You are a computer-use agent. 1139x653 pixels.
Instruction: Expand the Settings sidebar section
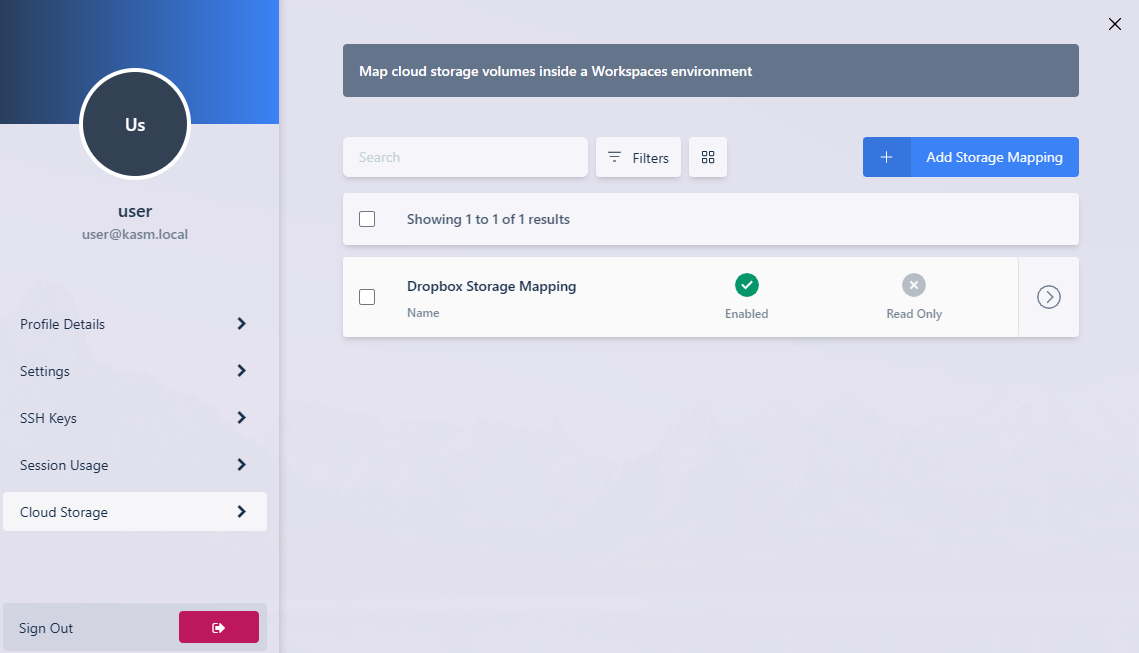pyautogui.click(x=135, y=371)
